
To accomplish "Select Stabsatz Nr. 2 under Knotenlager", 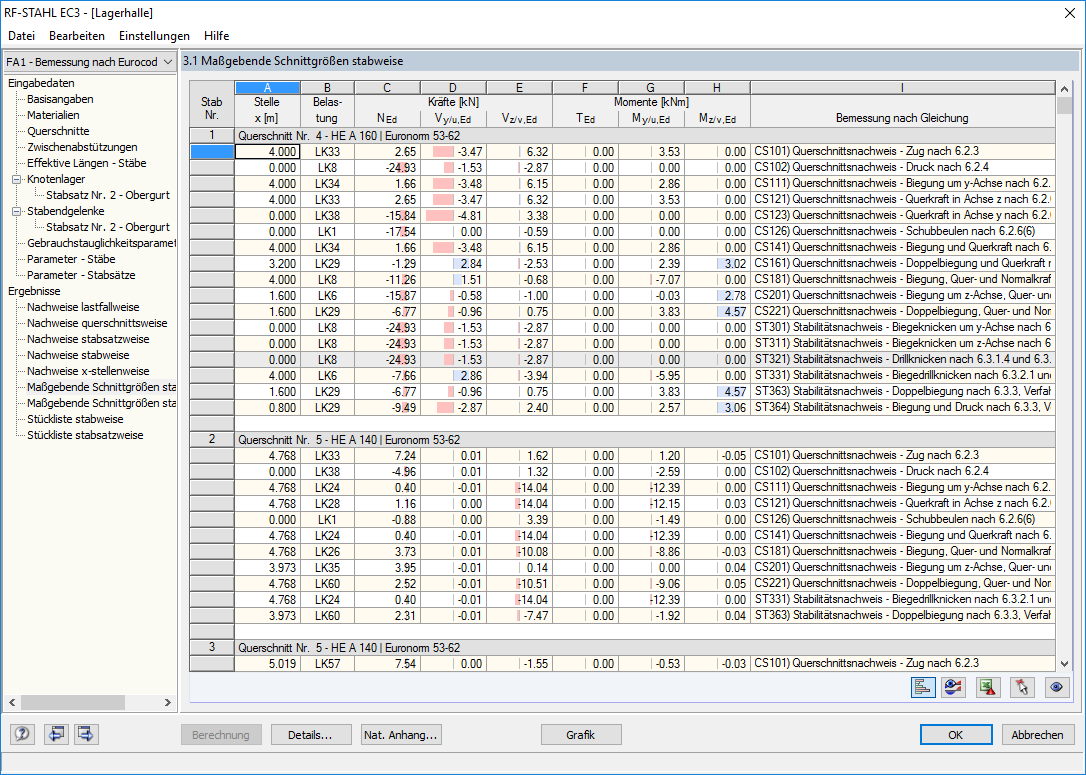I will click(107, 195).
